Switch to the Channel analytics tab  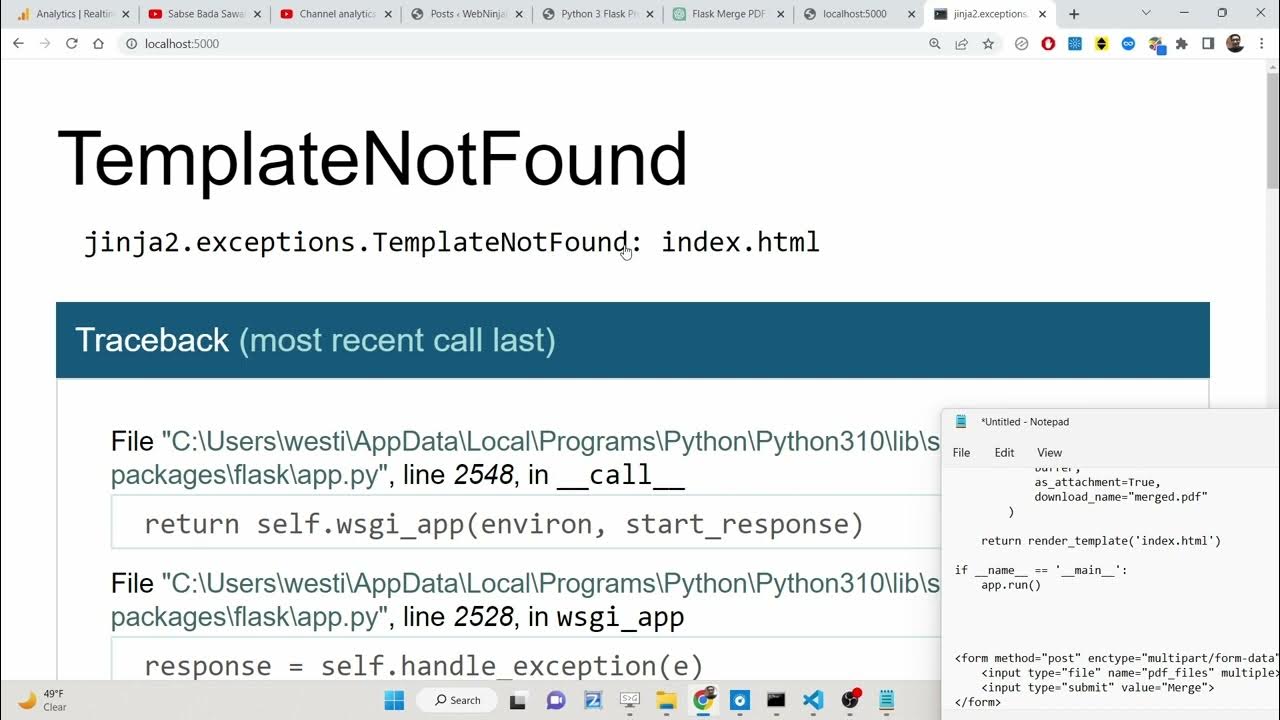tap(335, 14)
